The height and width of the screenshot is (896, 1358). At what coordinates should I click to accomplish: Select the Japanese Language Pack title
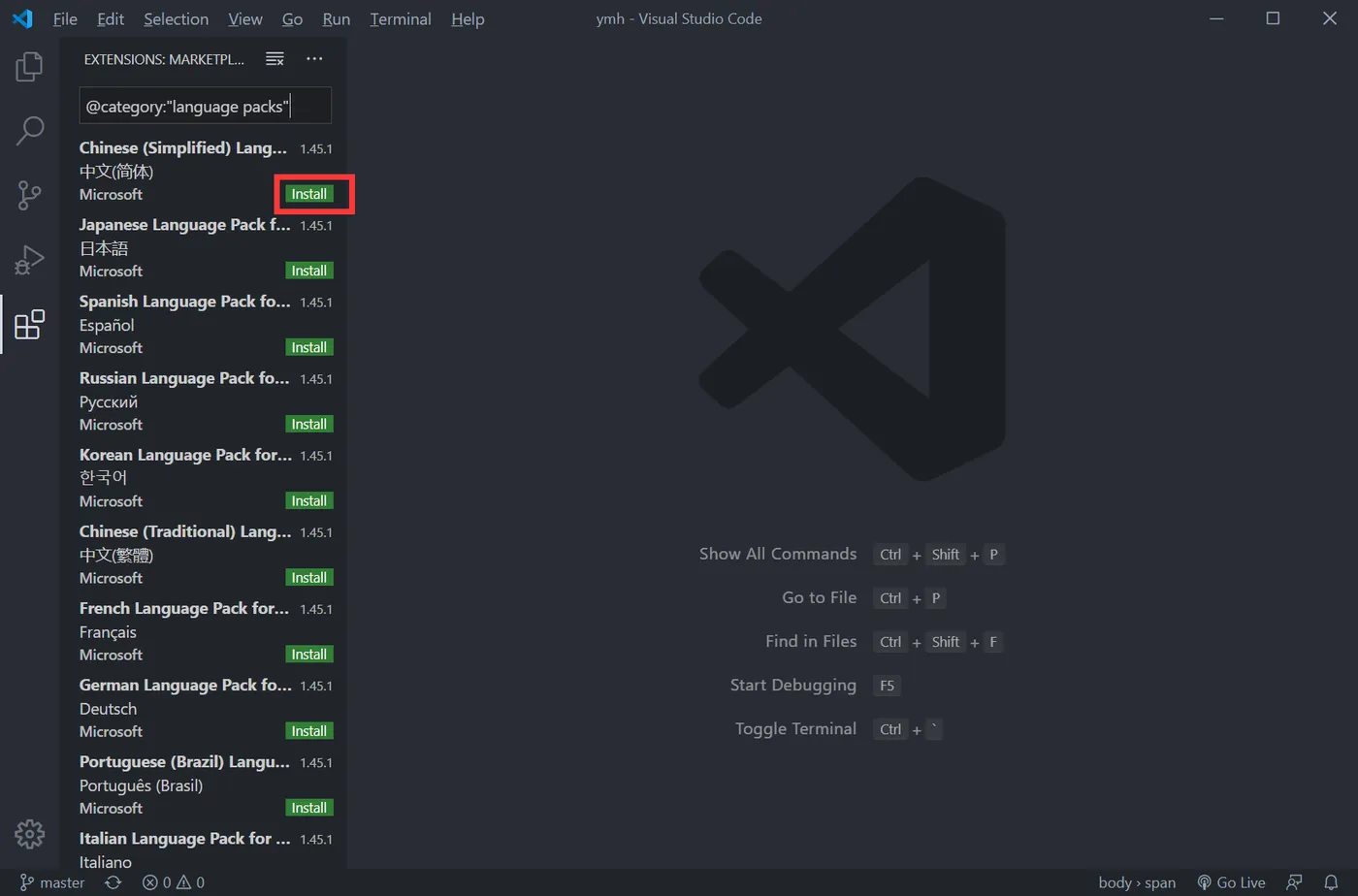184,224
